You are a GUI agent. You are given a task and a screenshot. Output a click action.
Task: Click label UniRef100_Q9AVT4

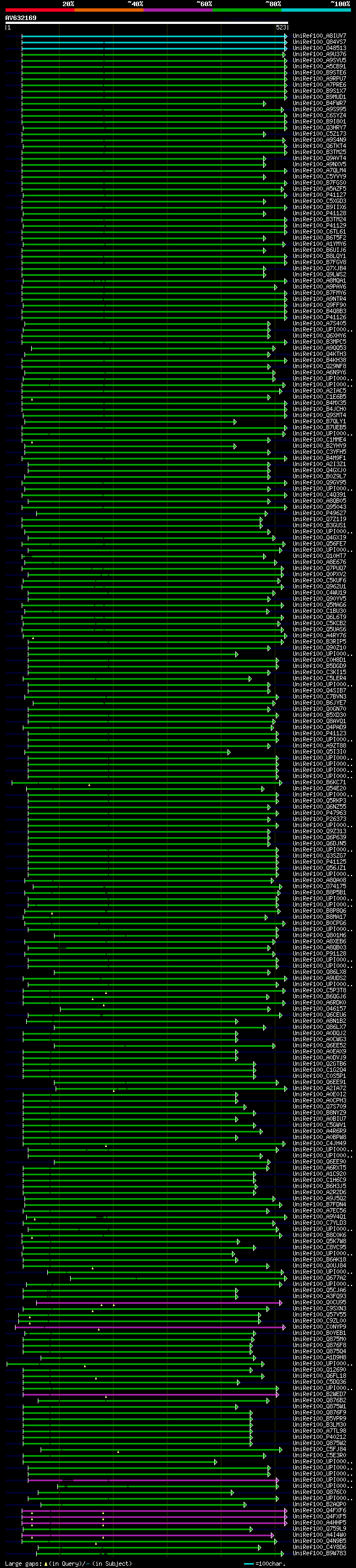[x=319, y=159]
